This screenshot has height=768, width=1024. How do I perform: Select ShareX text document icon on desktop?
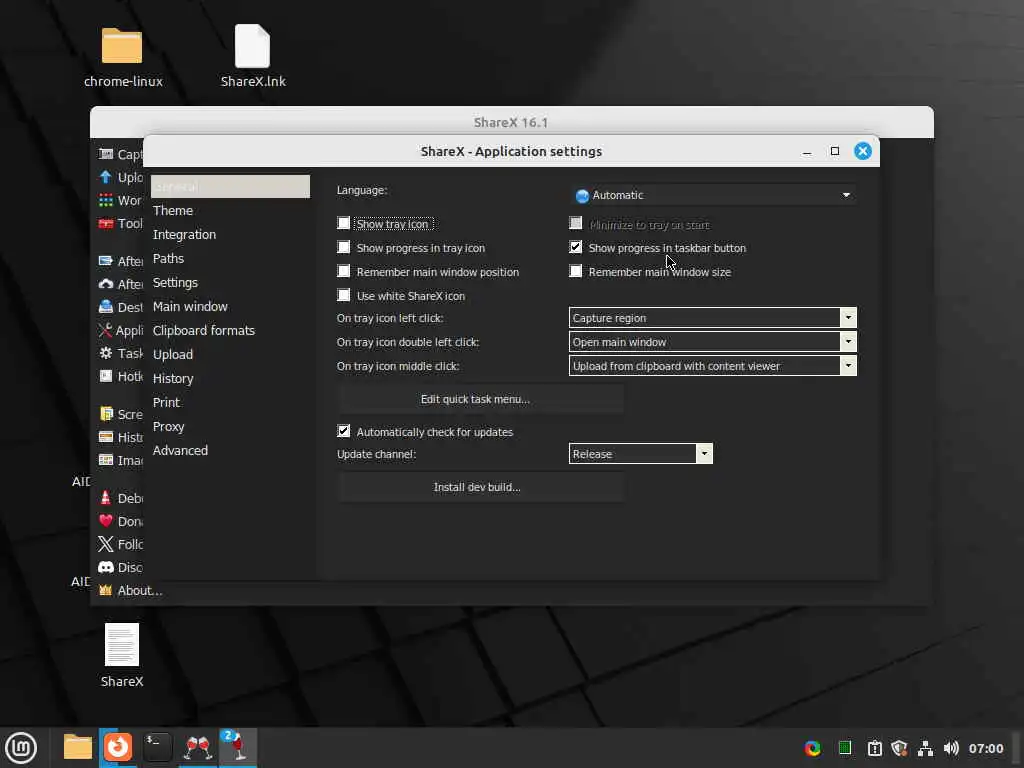click(121, 645)
